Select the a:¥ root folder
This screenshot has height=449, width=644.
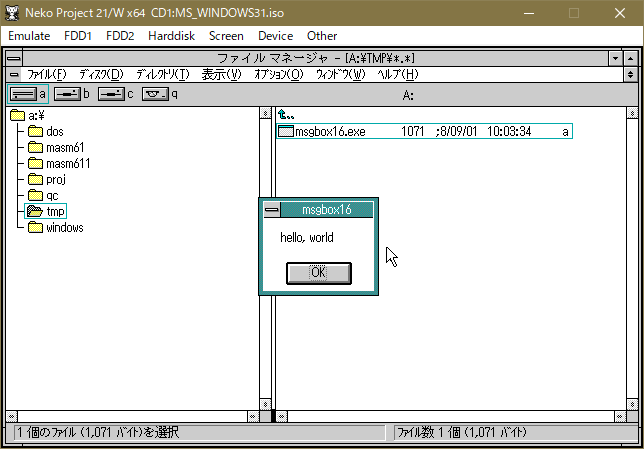click(x=27, y=115)
